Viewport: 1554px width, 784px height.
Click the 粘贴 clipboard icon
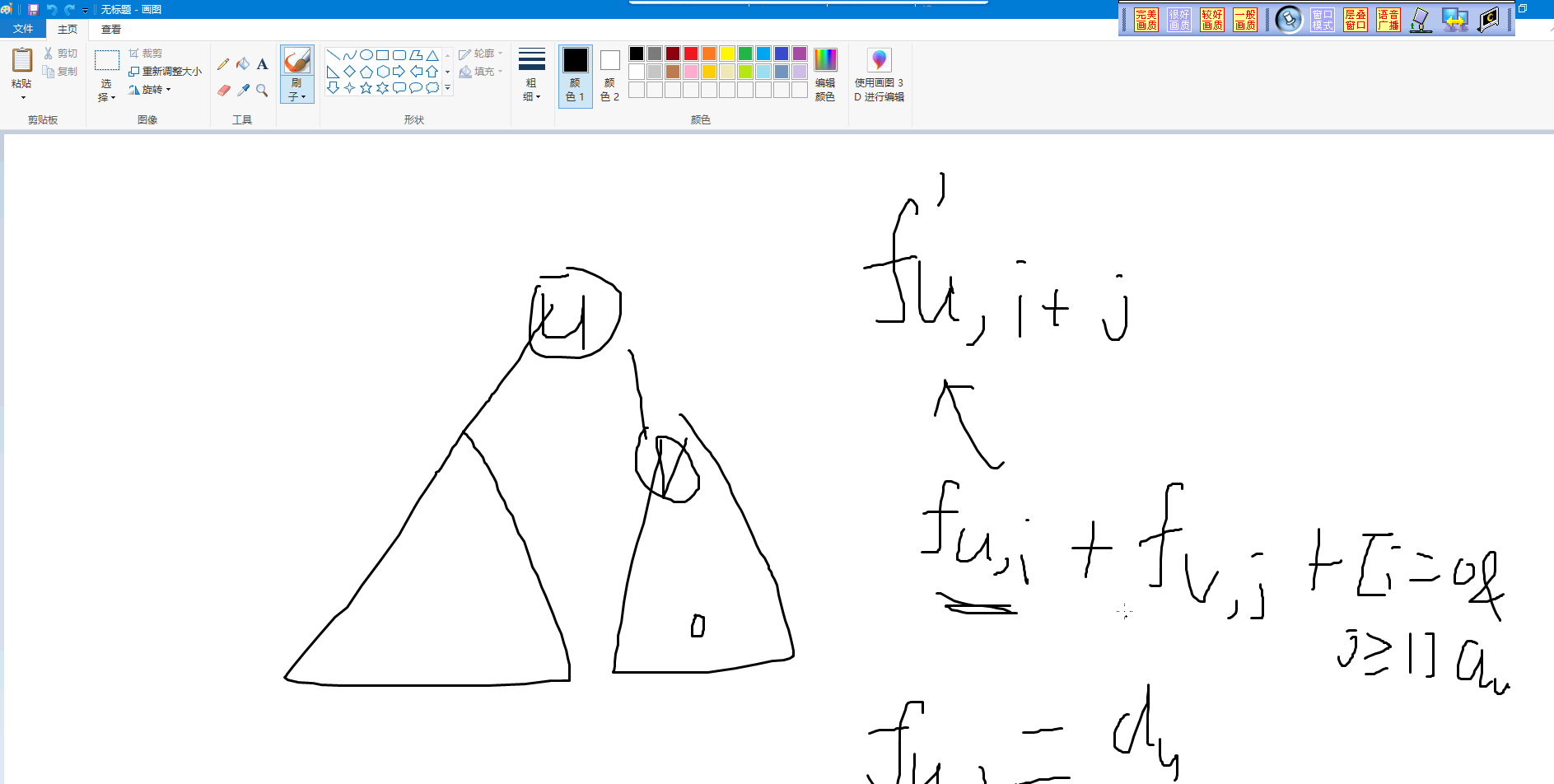point(22,60)
